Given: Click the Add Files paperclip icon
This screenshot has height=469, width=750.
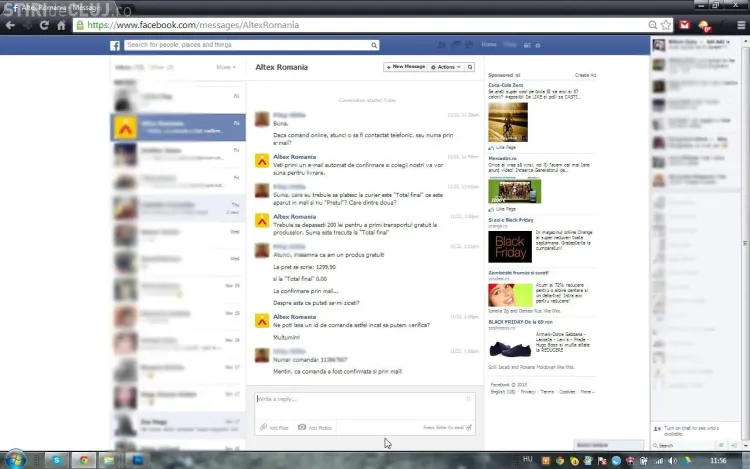Looking at the screenshot, I should tap(262, 428).
